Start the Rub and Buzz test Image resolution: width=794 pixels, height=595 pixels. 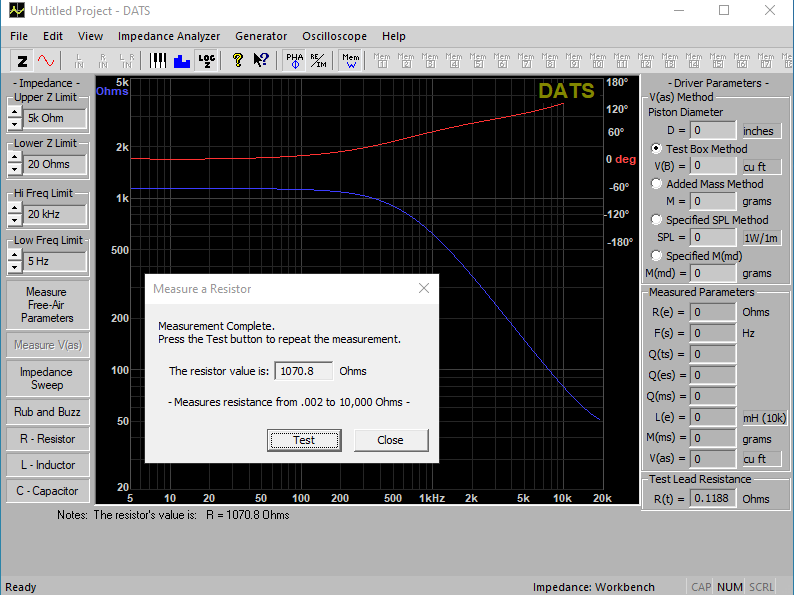tap(47, 412)
